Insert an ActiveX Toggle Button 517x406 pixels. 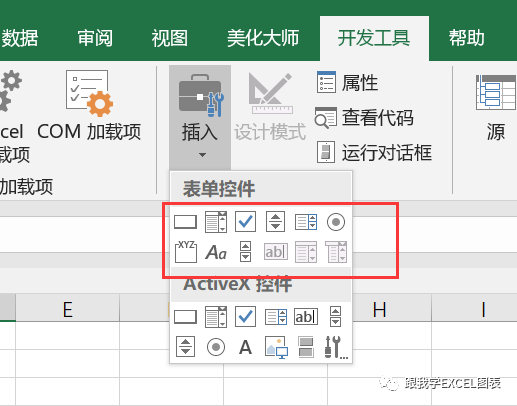[x=306, y=347]
